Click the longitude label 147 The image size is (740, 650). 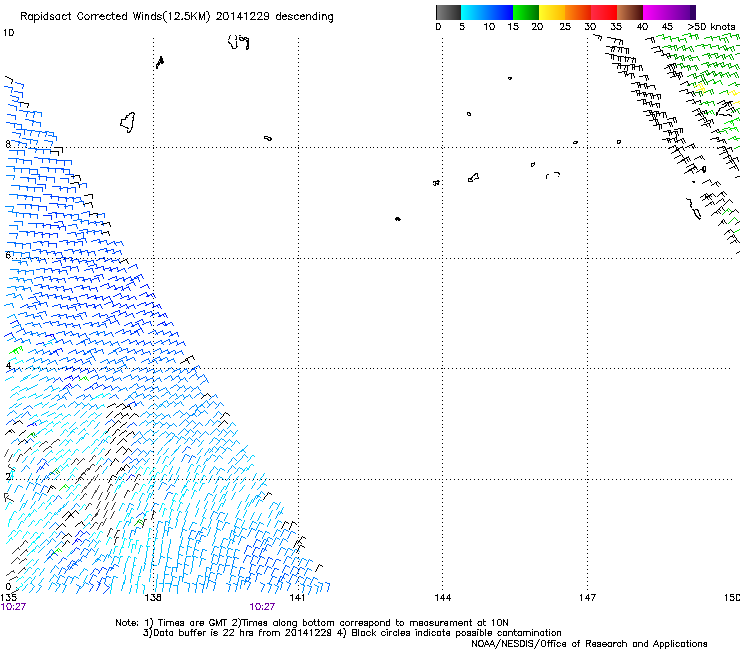(x=588, y=598)
